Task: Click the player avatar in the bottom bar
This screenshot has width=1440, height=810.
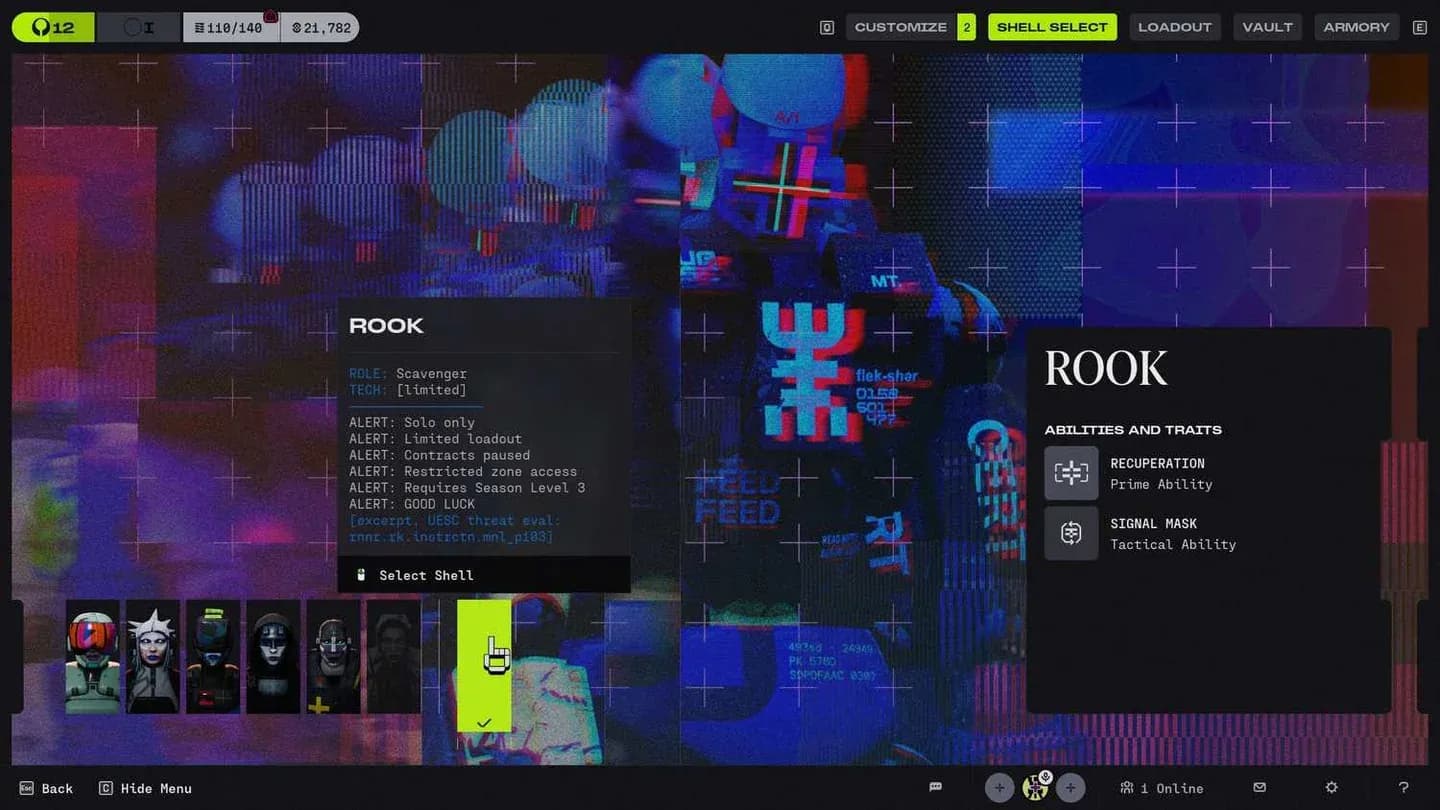Action: pos(1035,788)
